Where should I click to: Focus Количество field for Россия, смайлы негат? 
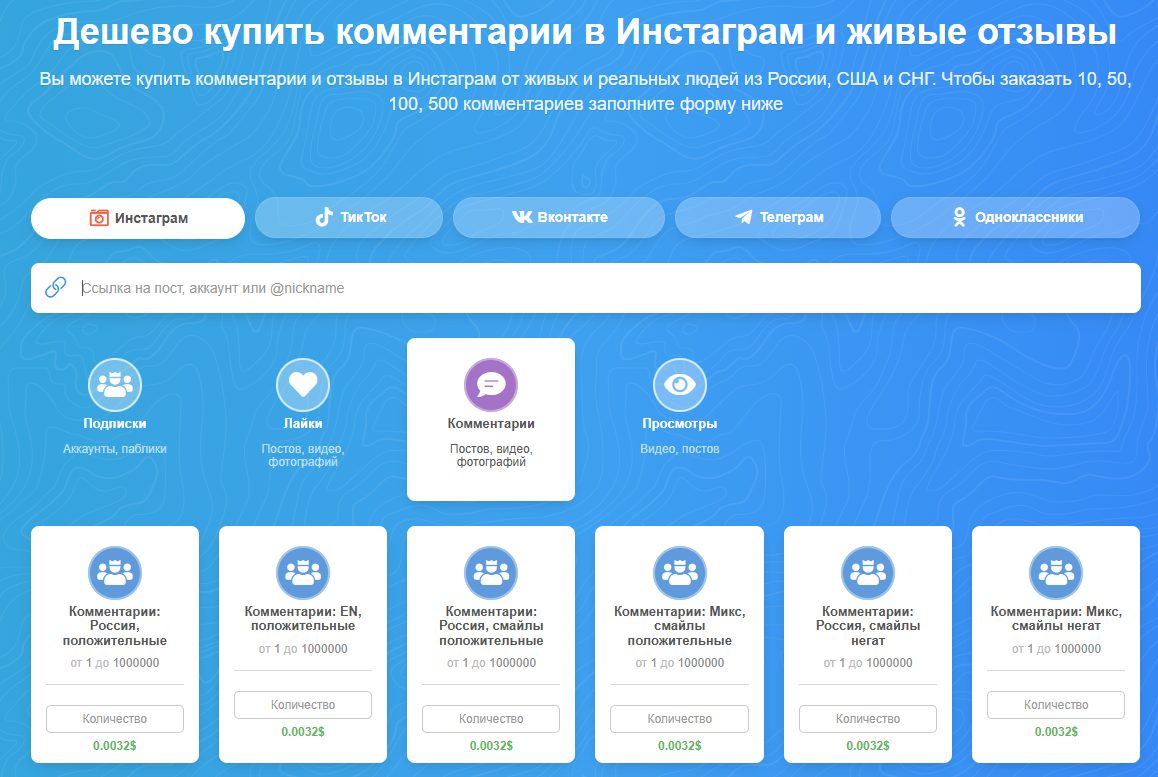(x=868, y=719)
